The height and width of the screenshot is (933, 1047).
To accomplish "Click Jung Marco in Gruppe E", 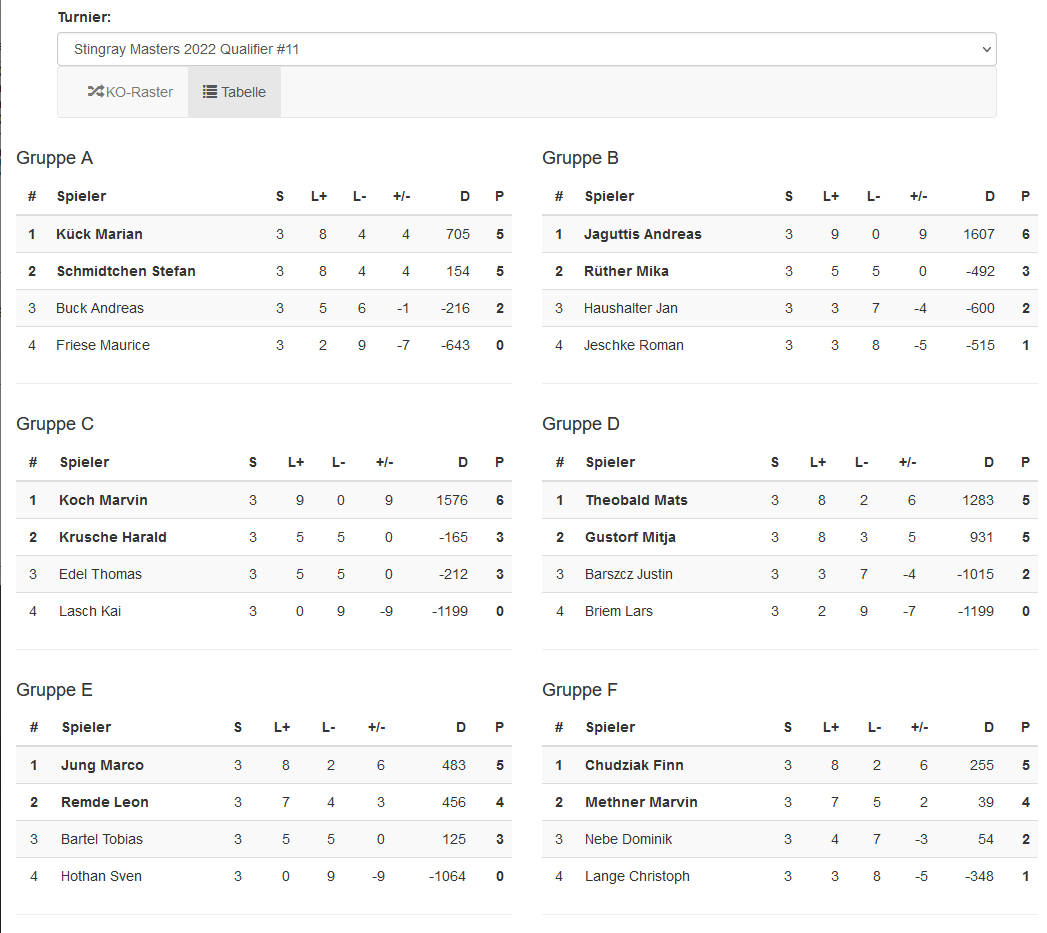I will pyautogui.click(x=102, y=765).
